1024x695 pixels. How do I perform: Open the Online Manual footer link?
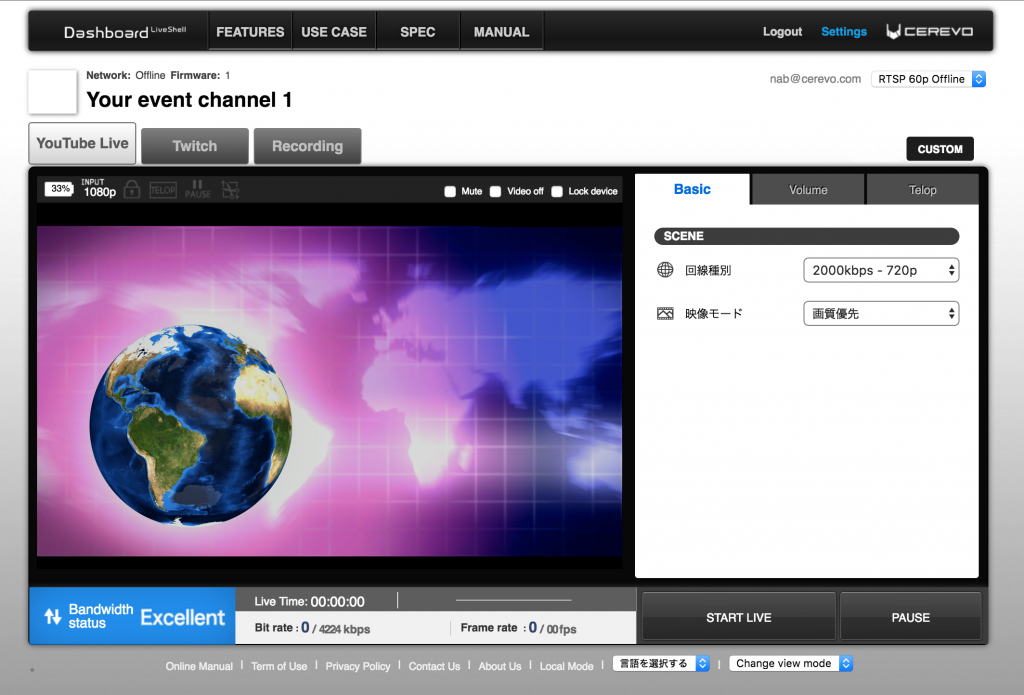(x=199, y=666)
